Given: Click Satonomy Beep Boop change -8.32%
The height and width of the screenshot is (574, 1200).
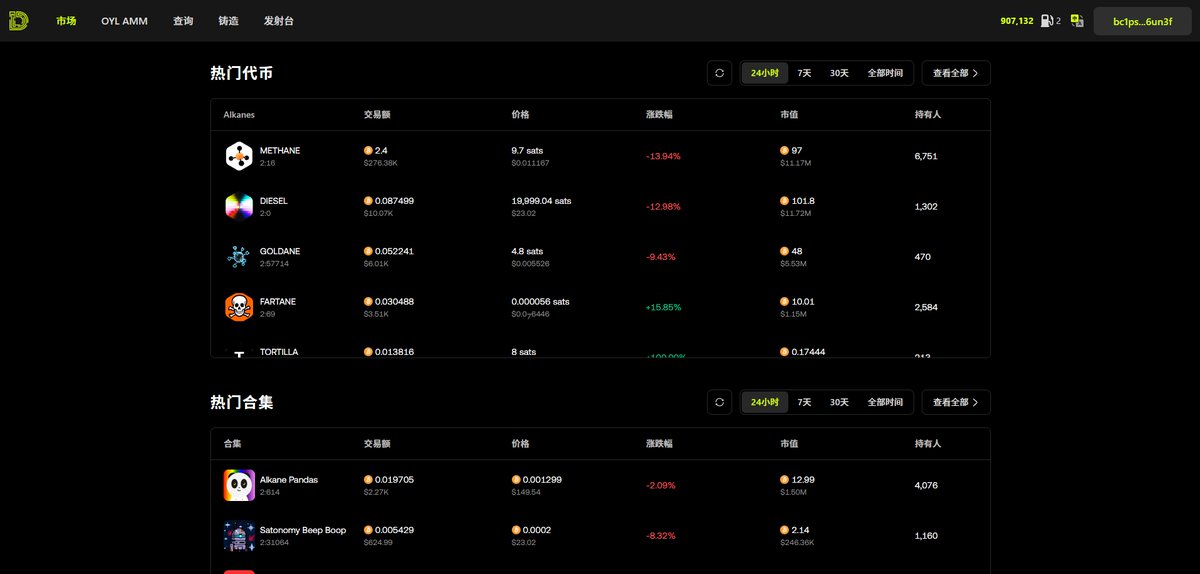Looking at the screenshot, I should click(x=661, y=536).
